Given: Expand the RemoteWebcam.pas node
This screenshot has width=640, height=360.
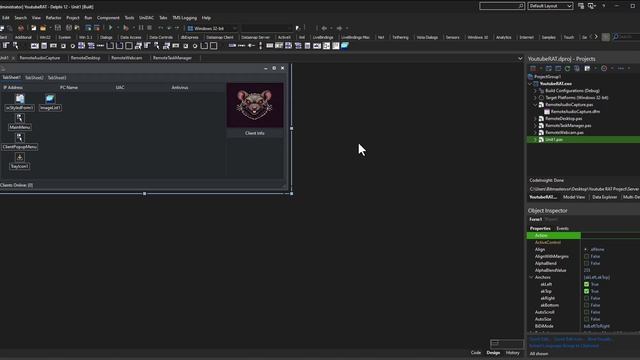Looking at the screenshot, I should 535,132.
